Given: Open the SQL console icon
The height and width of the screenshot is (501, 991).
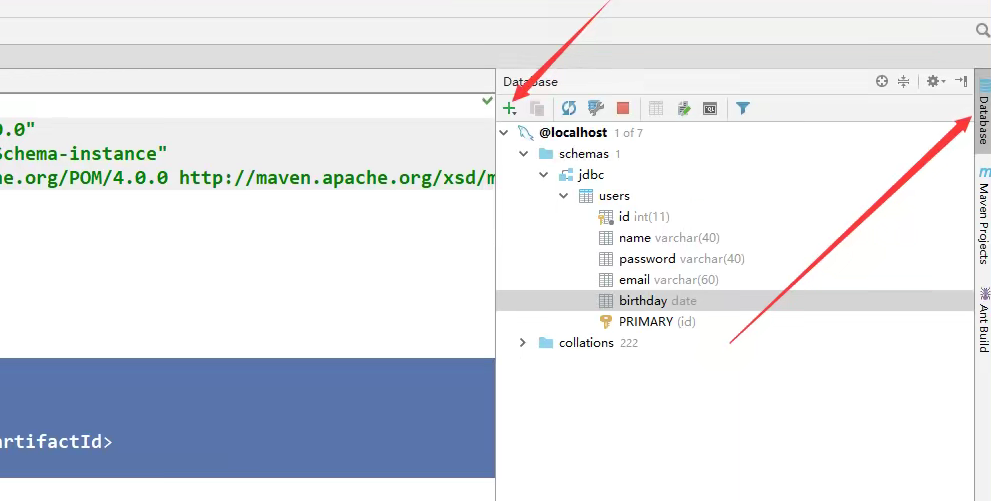Looking at the screenshot, I should click(x=710, y=109).
